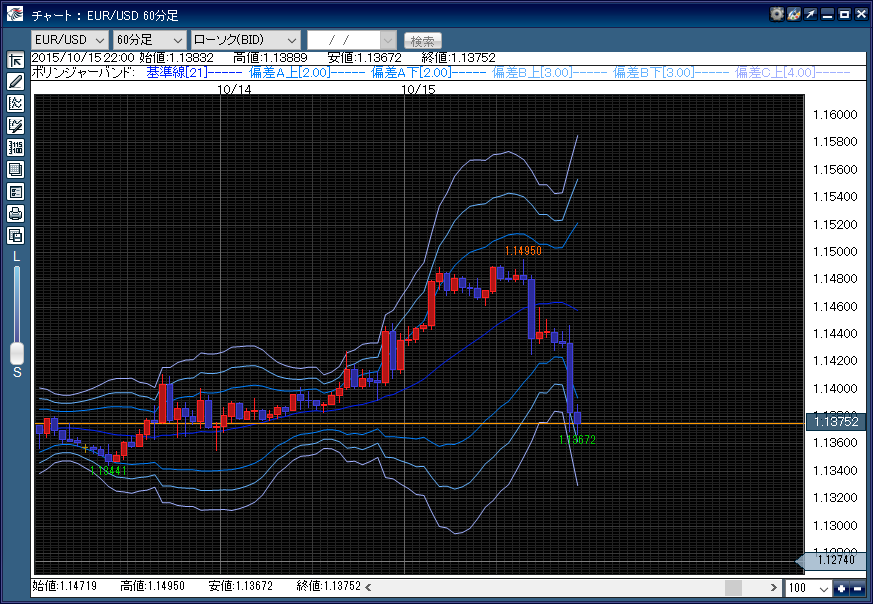Open the EUR/USD currency pair dropdown

[70, 40]
